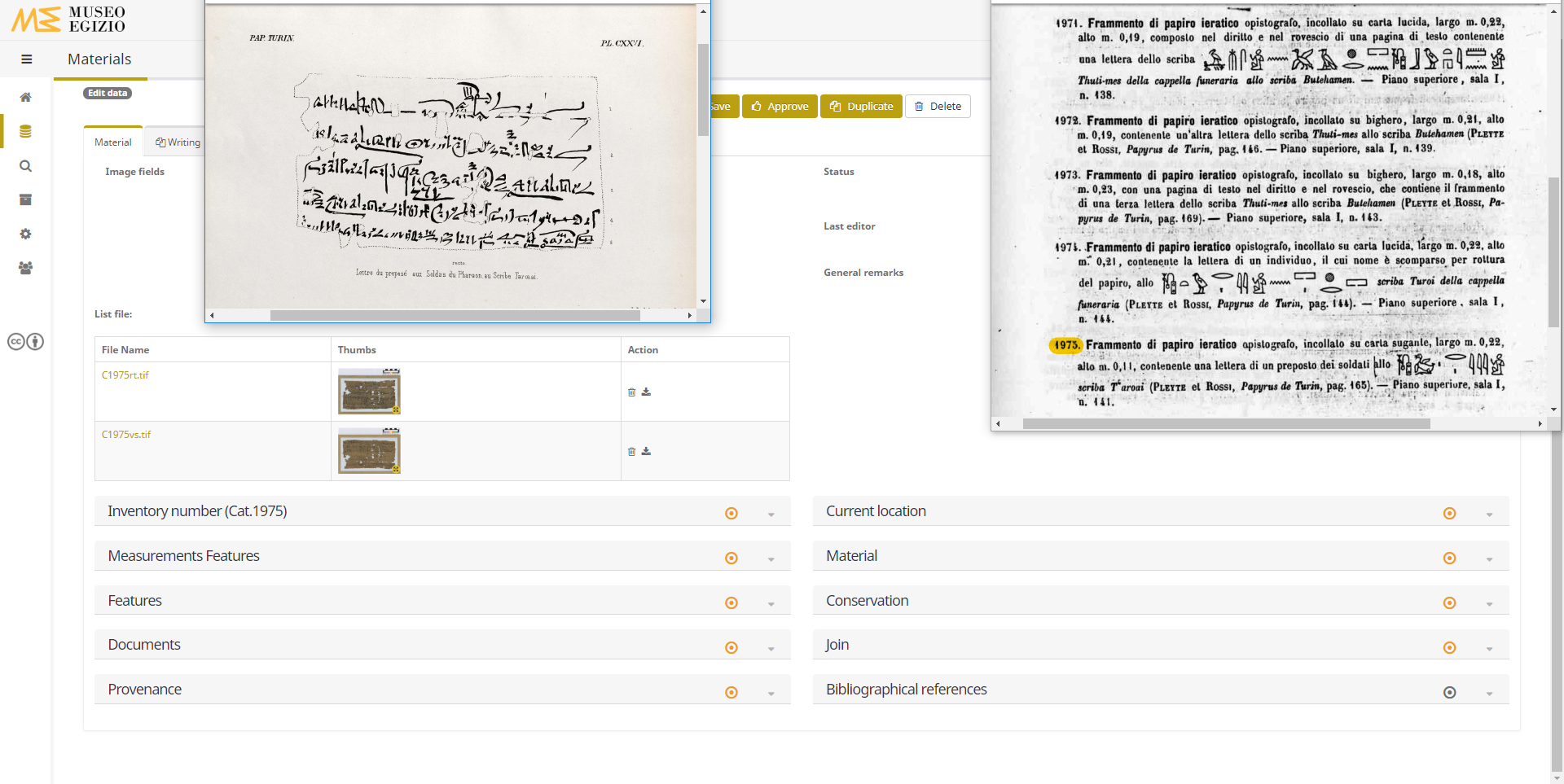Click the Approve button
Image resolution: width=1564 pixels, height=784 pixels.
coord(780,106)
